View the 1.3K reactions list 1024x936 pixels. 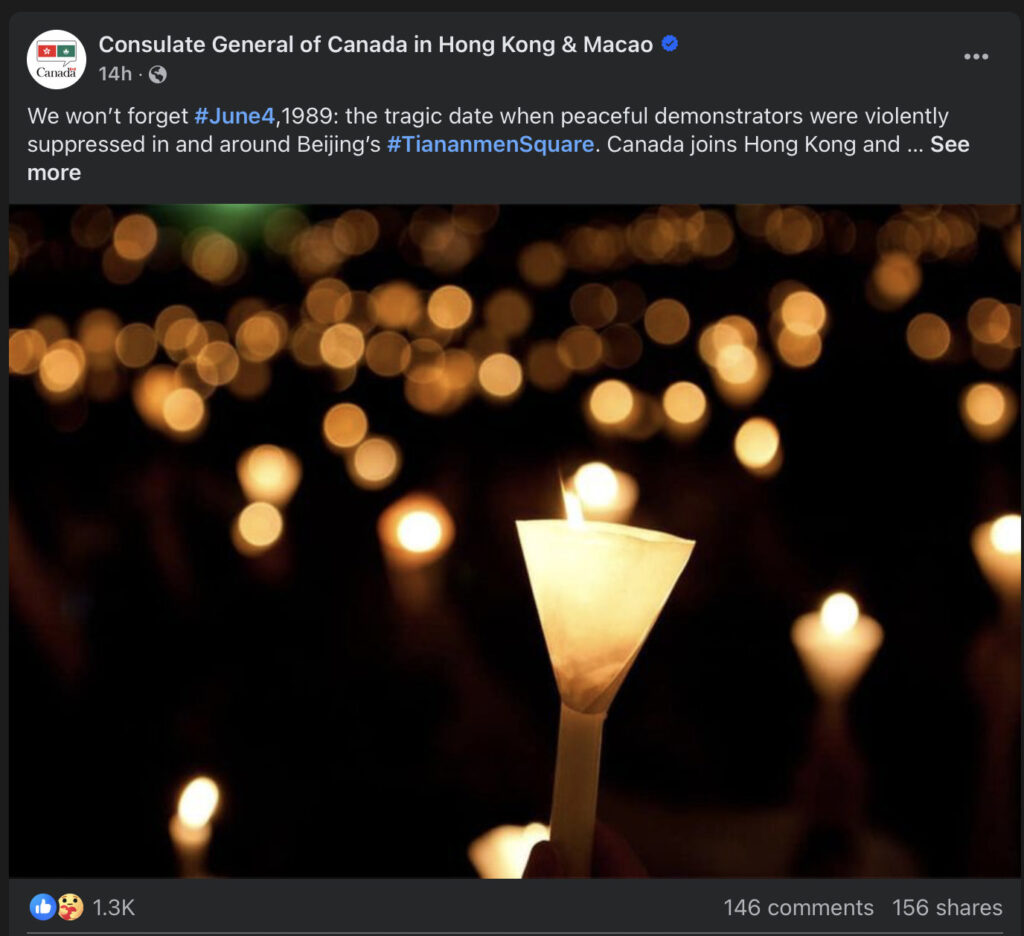(113, 907)
